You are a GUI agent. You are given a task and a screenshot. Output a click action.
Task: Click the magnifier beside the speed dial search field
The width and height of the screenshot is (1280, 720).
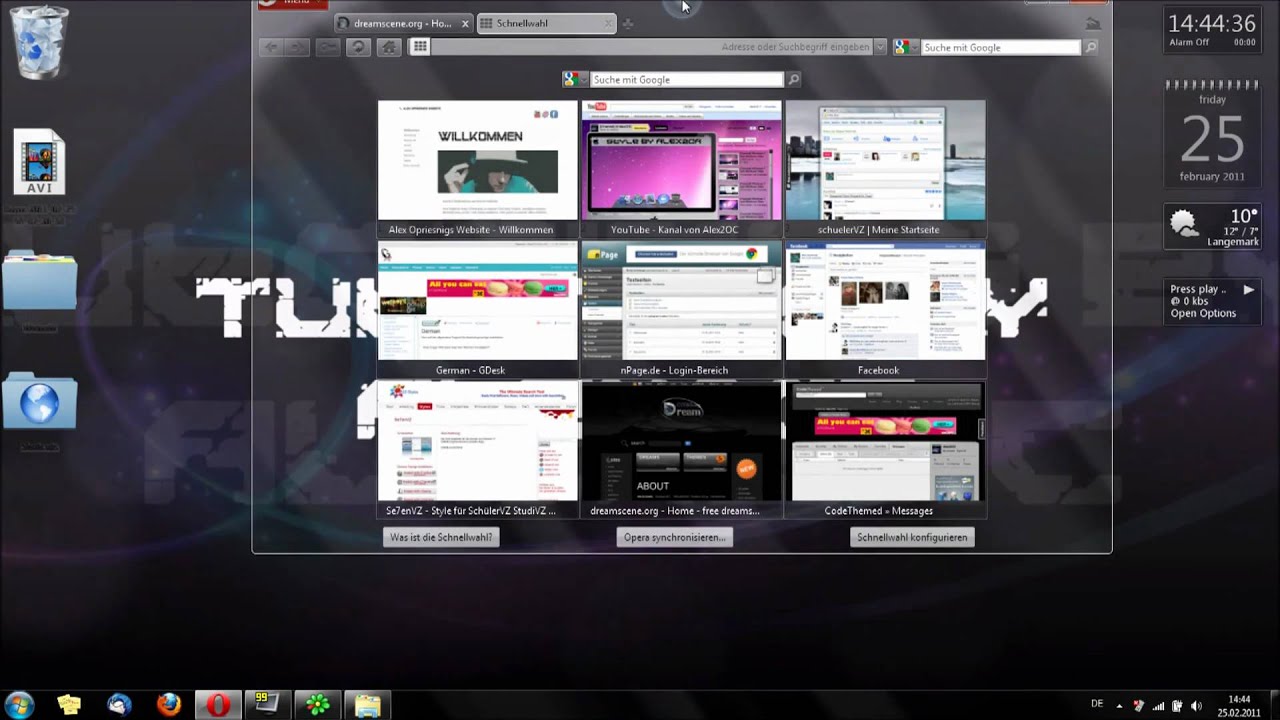(x=793, y=80)
